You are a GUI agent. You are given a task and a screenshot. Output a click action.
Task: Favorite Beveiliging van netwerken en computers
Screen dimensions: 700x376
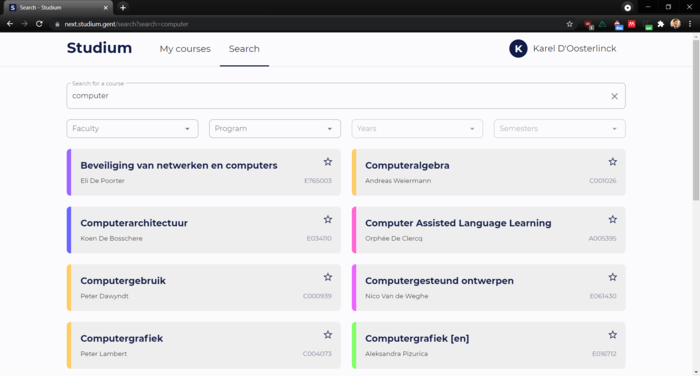tap(328, 162)
